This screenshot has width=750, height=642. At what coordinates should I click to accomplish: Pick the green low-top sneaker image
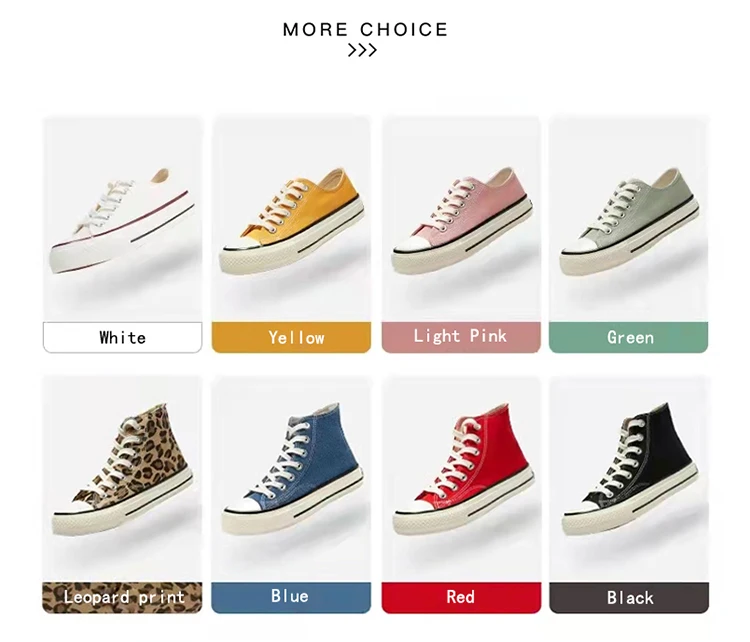pyautogui.click(x=629, y=220)
